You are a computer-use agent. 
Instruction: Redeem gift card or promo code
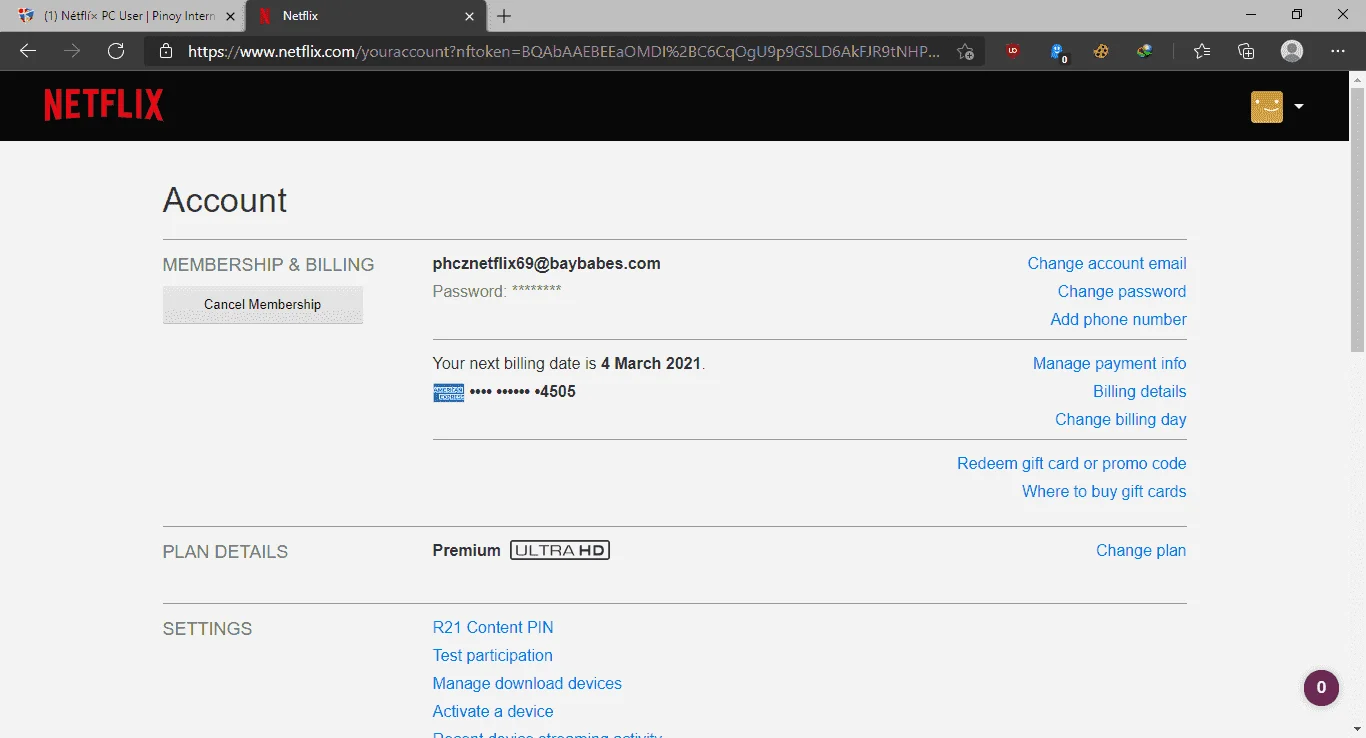1072,464
